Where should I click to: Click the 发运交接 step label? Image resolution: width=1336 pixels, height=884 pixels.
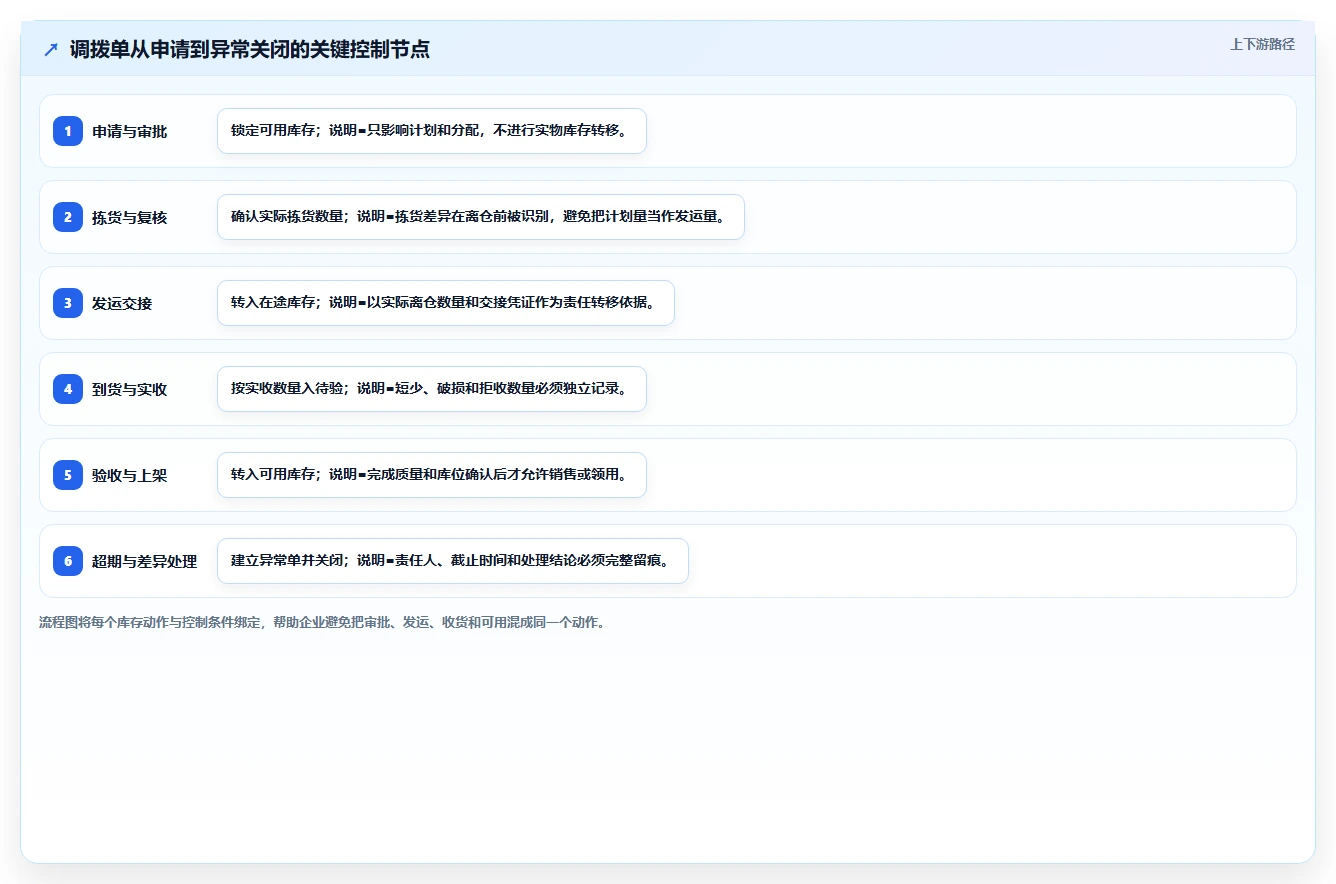(122, 304)
